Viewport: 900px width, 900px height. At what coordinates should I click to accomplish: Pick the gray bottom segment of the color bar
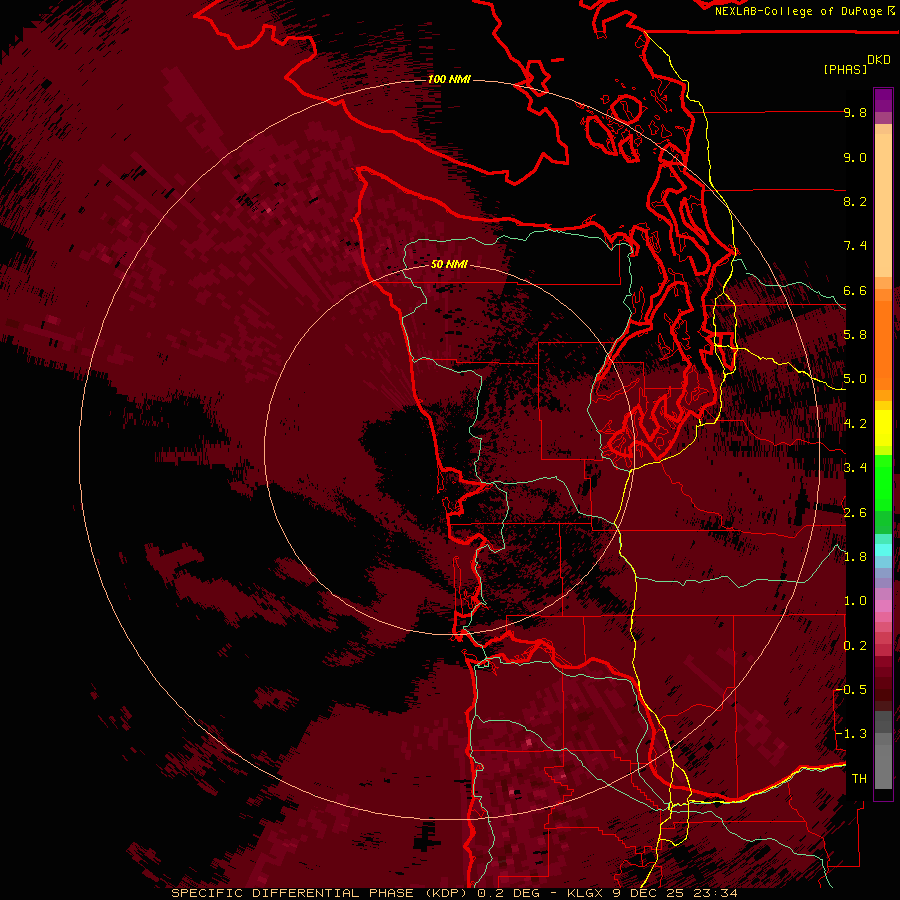point(883,761)
